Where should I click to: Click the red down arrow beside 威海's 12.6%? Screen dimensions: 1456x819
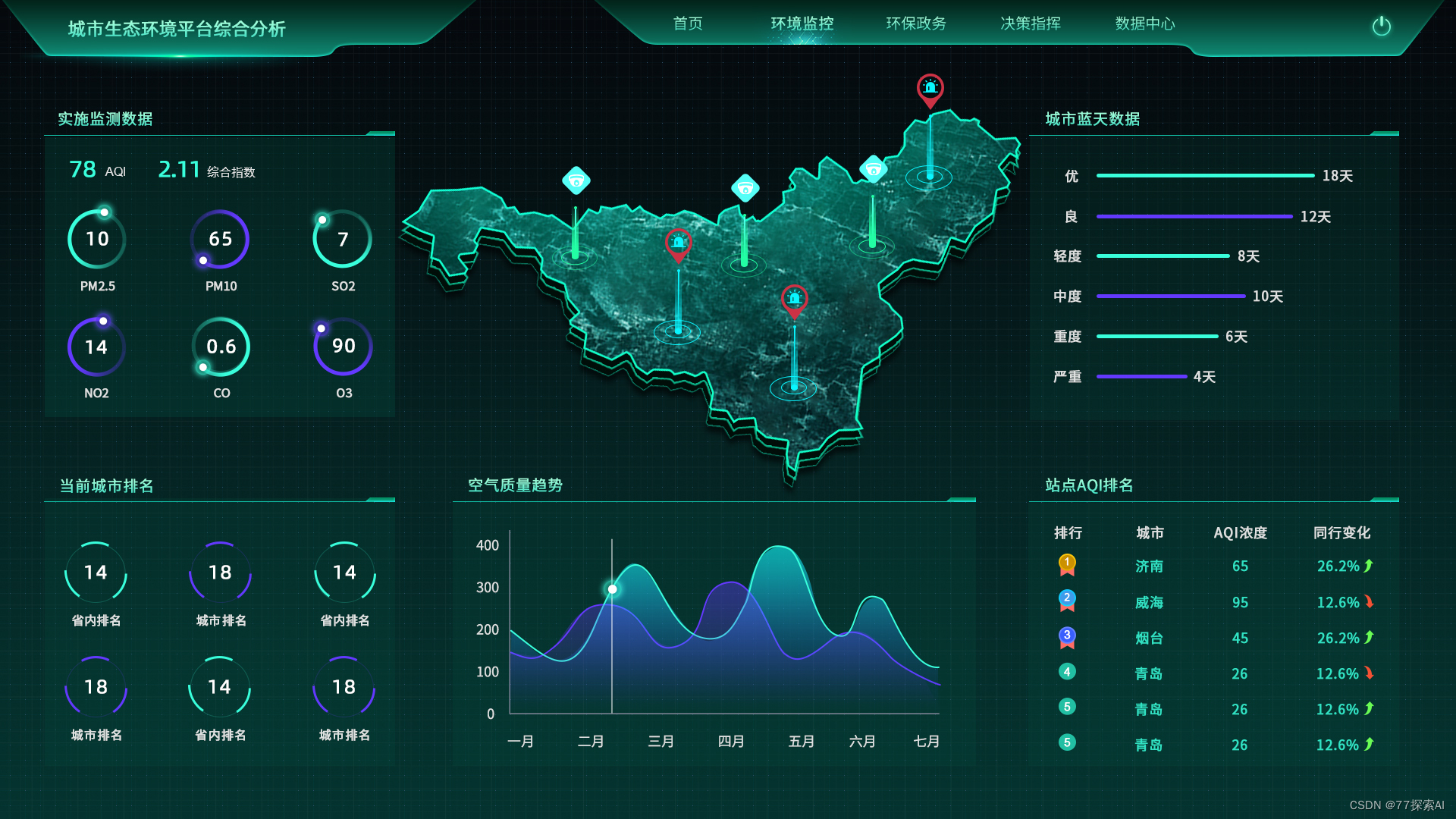click(x=1370, y=601)
